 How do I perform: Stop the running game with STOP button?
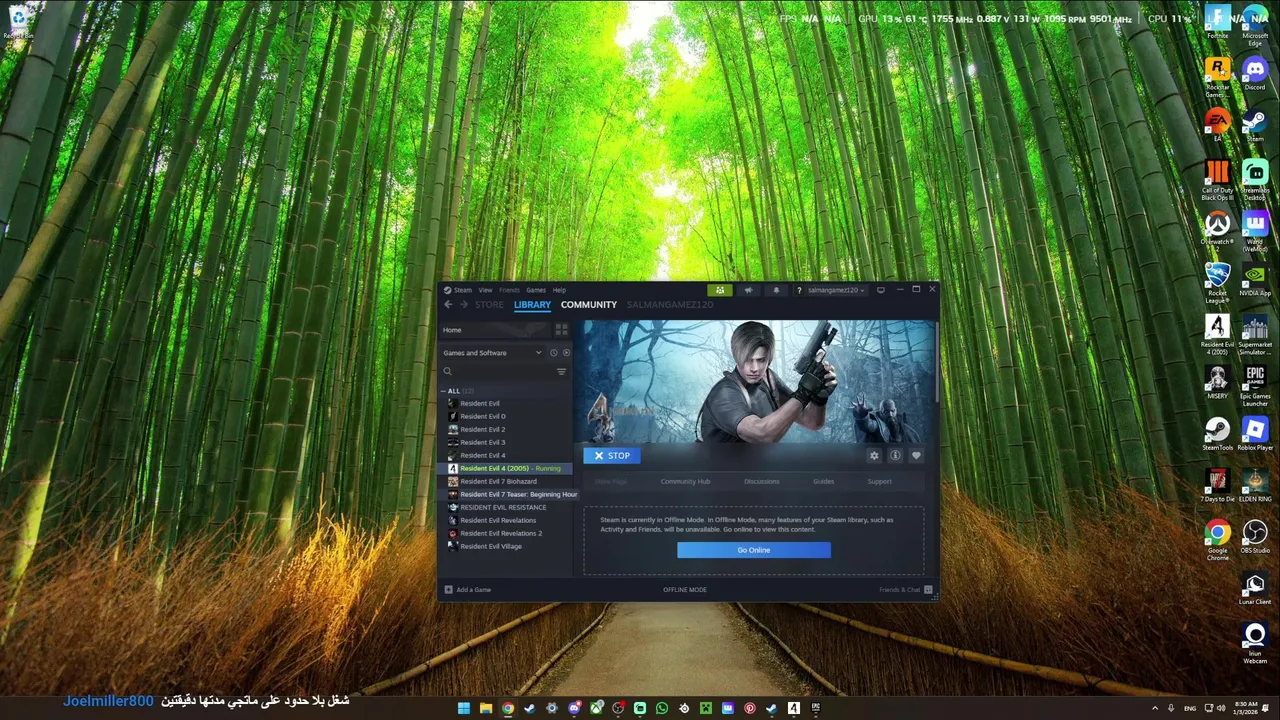(x=611, y=456)
